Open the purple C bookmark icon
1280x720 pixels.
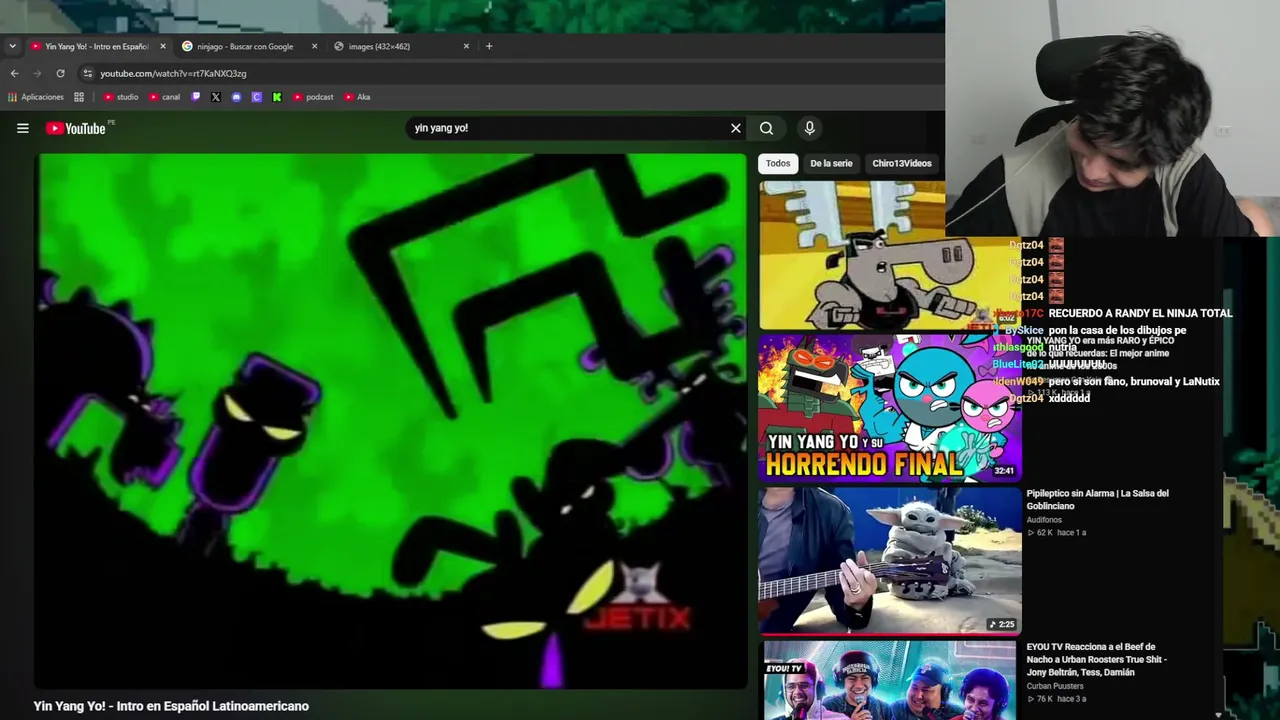click(x=256, y=97)
